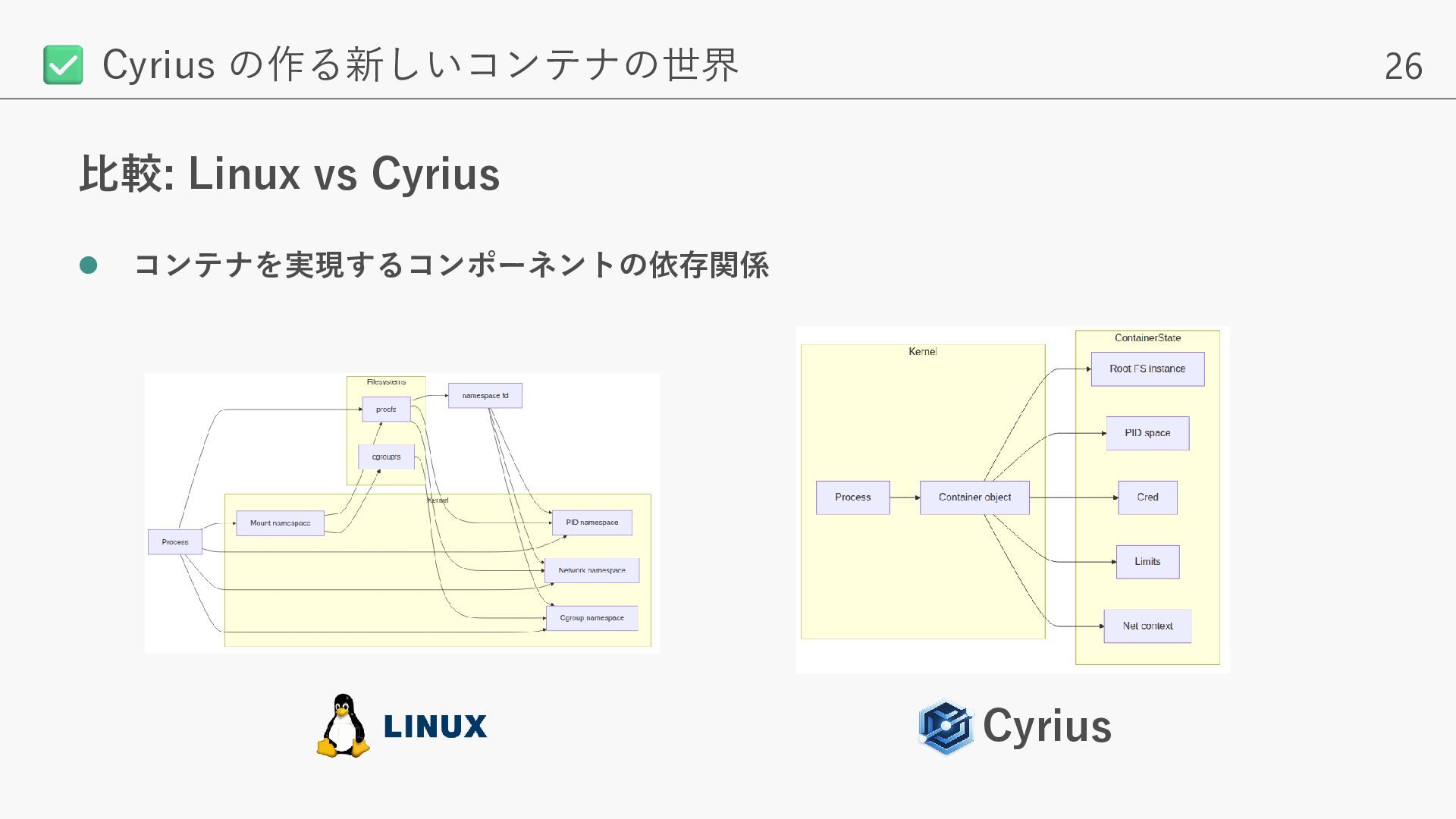Click the Root FS instance box
1456x819 pixels.
point(1147,369)
